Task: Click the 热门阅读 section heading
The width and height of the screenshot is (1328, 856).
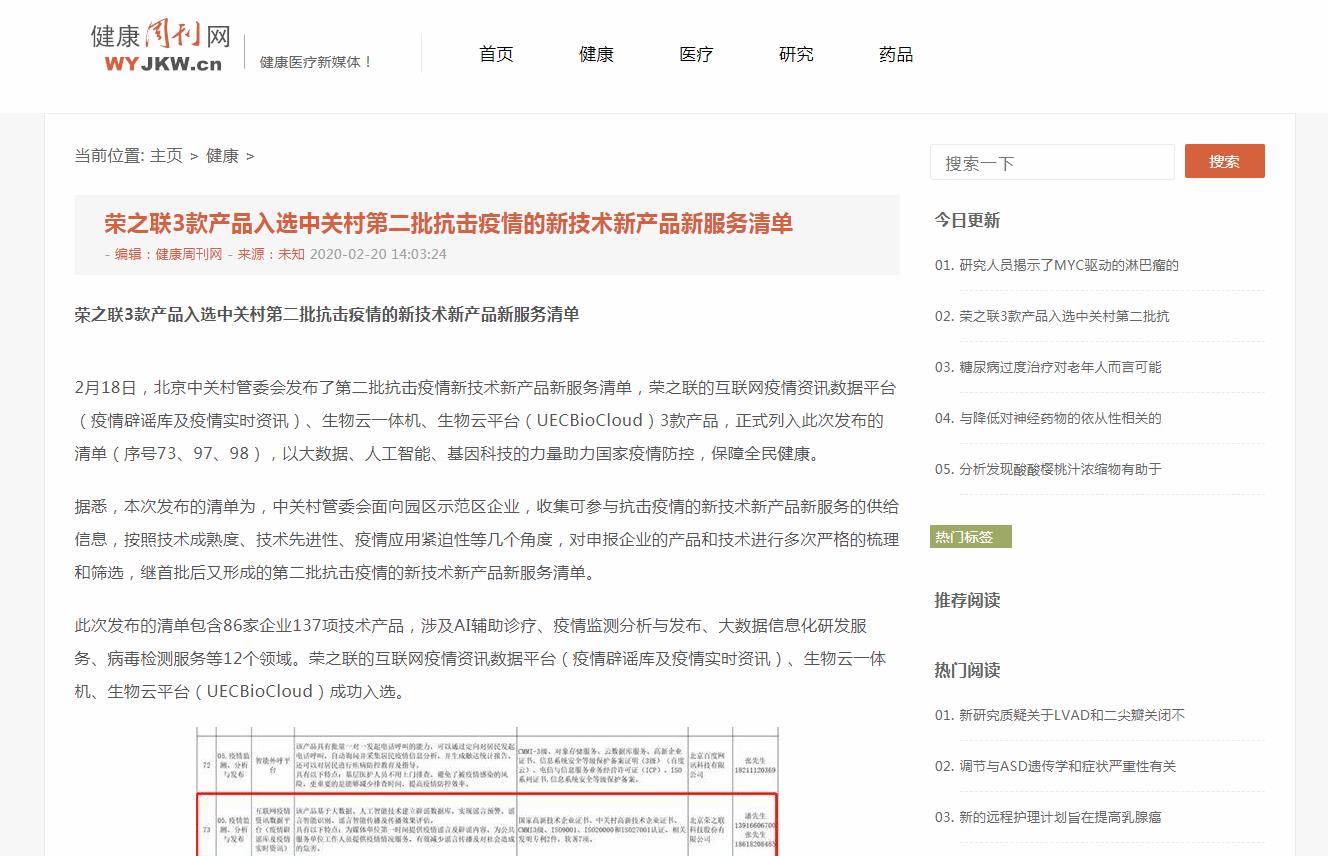Action: pyautogui.click(x=967, y=670)
